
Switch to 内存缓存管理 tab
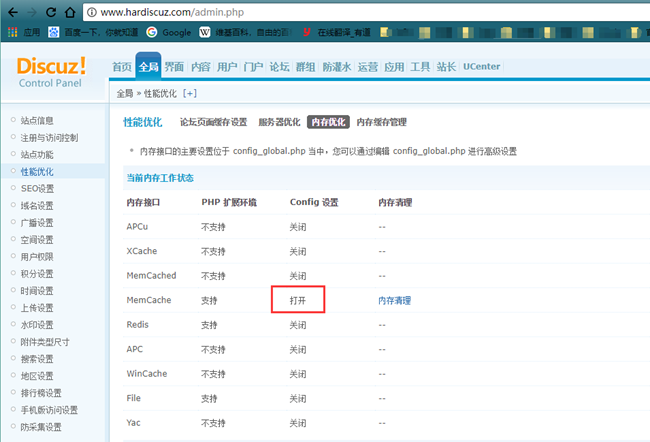(x=381, y=122)
